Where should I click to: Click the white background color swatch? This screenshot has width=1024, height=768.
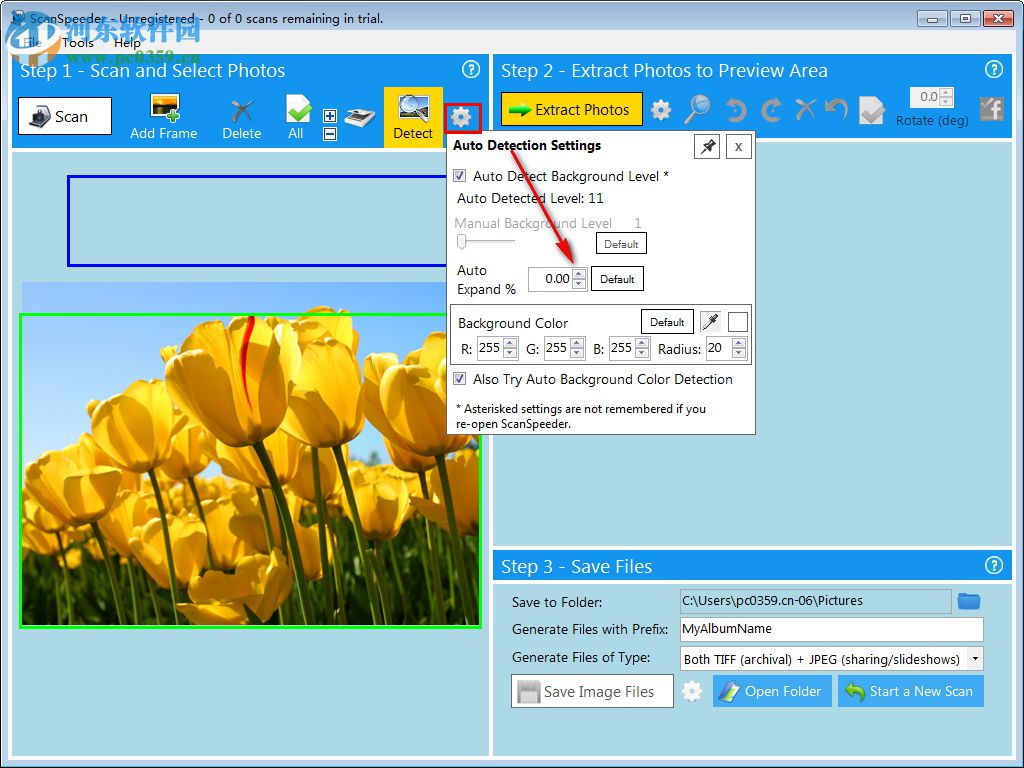pos(737,322)
